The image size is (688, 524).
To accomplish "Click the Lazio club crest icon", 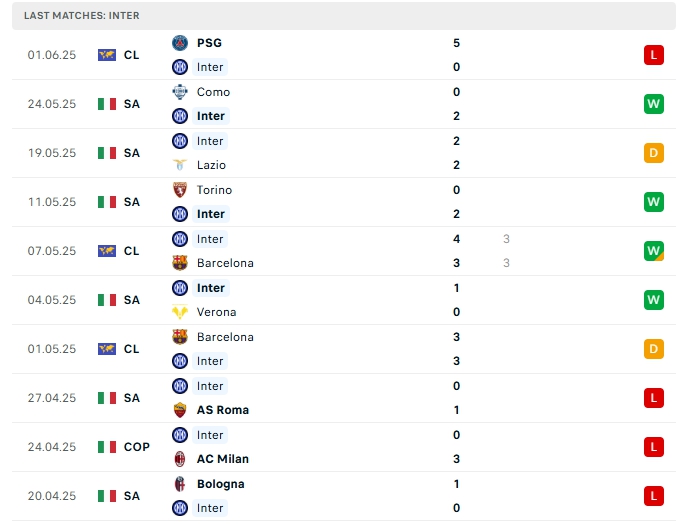I will [x=180, y=165].
